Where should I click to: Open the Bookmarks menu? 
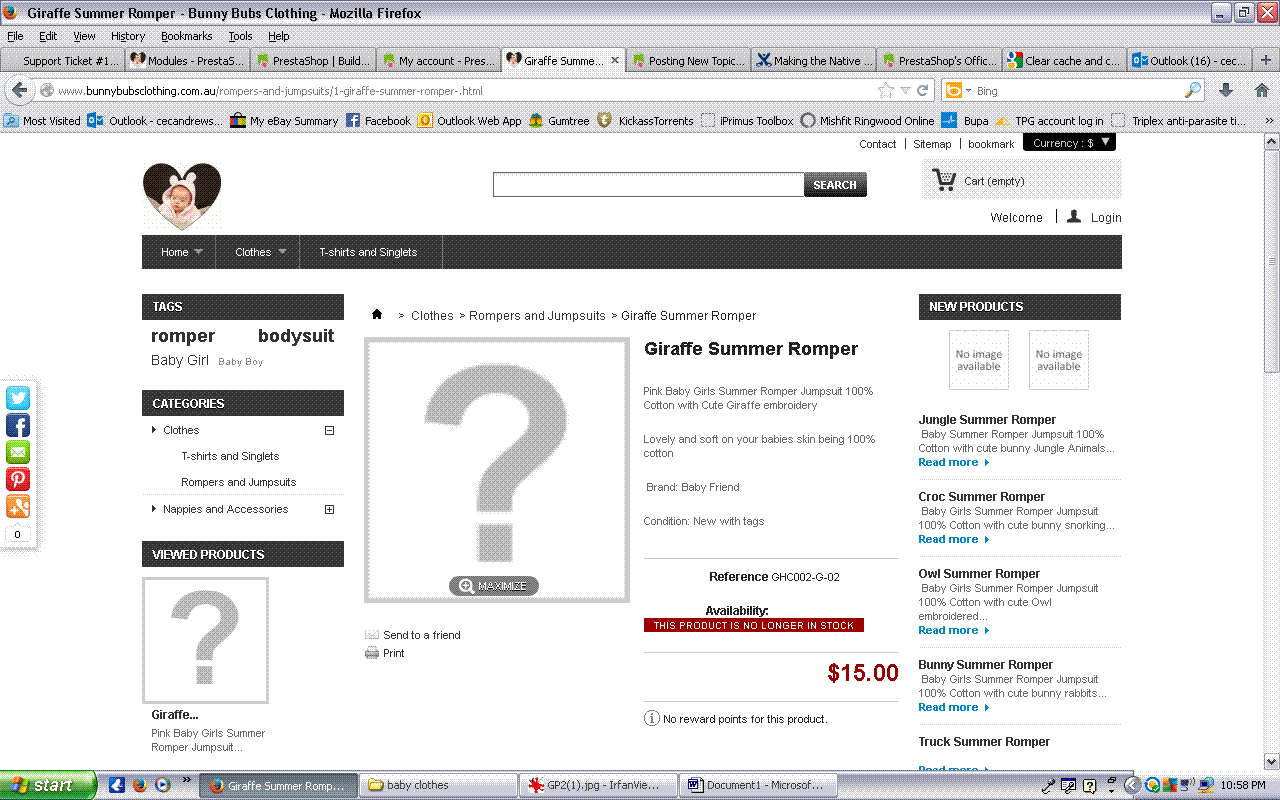(x=187, y=36)
